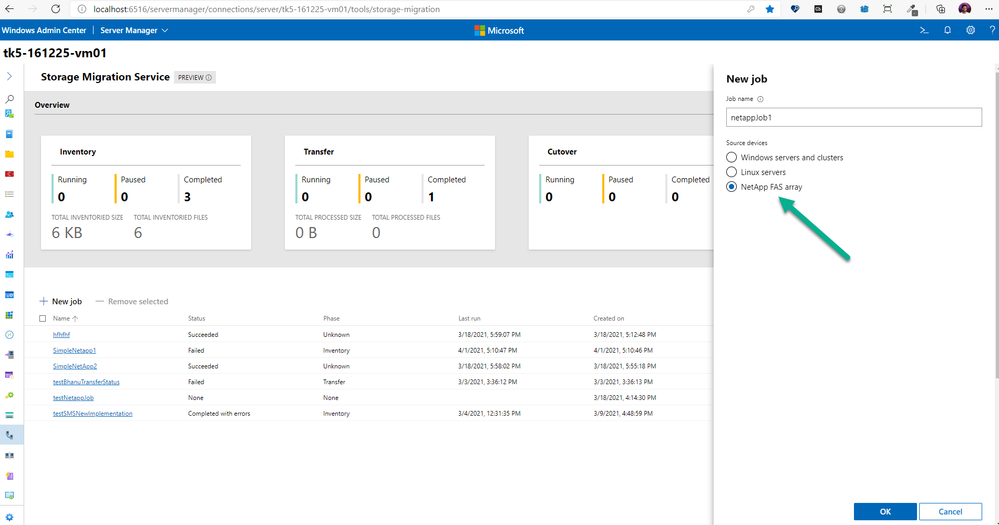Open the red Firewall tool icon in sidebar
999x525 pixels.
(x=10, y=174)
